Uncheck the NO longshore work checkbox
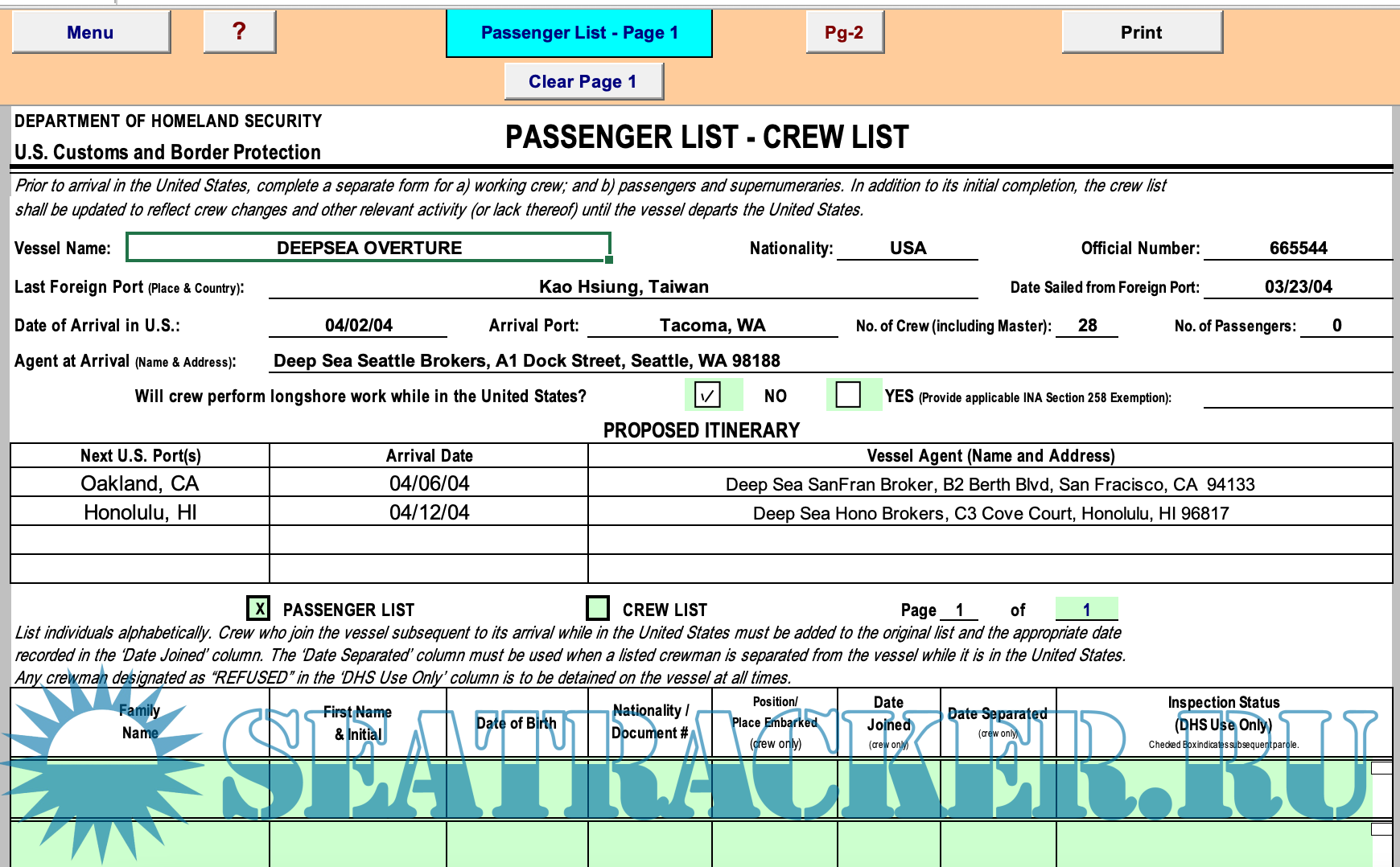The image size is (1400, 867). (707, 395)
